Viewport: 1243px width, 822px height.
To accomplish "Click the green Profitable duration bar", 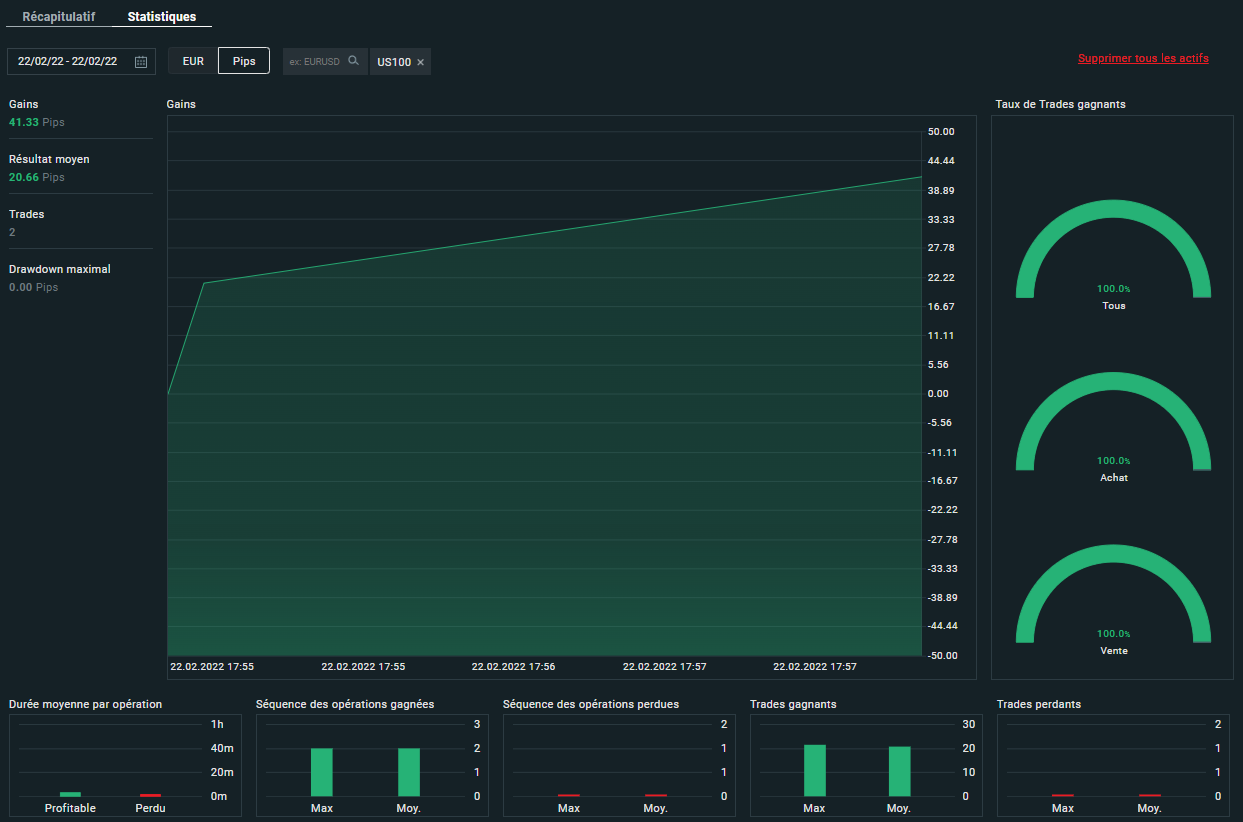I will click(x=70, y=794).
